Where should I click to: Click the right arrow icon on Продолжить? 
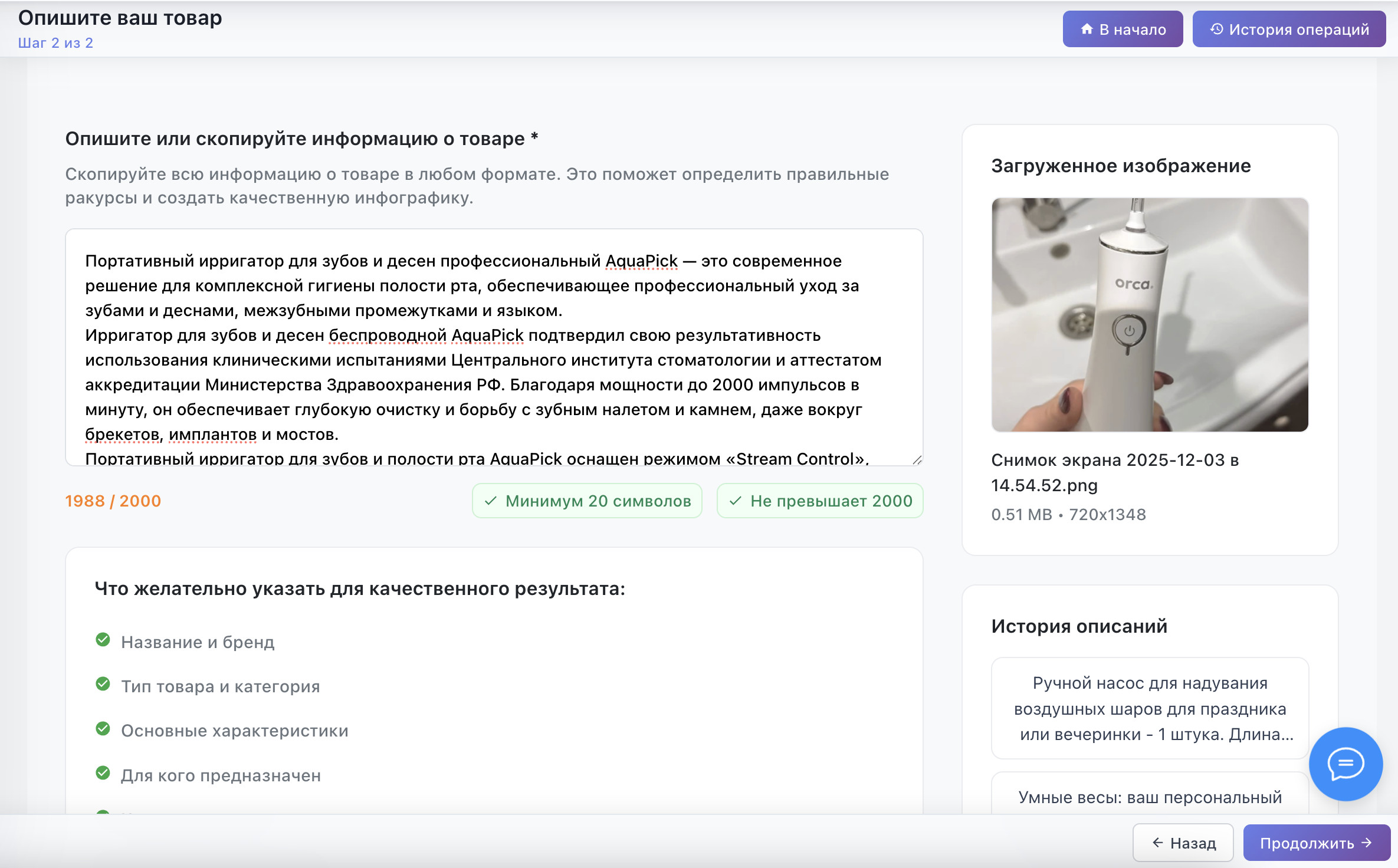(1367, 843)
